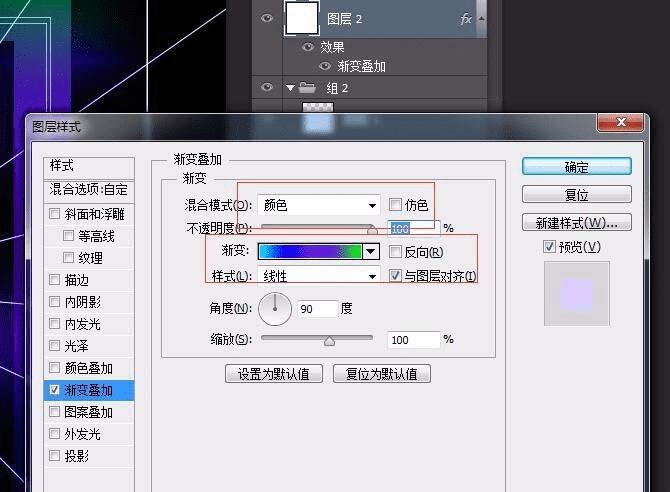
Task: Click the 复位 button
Action: coord(576,194)
